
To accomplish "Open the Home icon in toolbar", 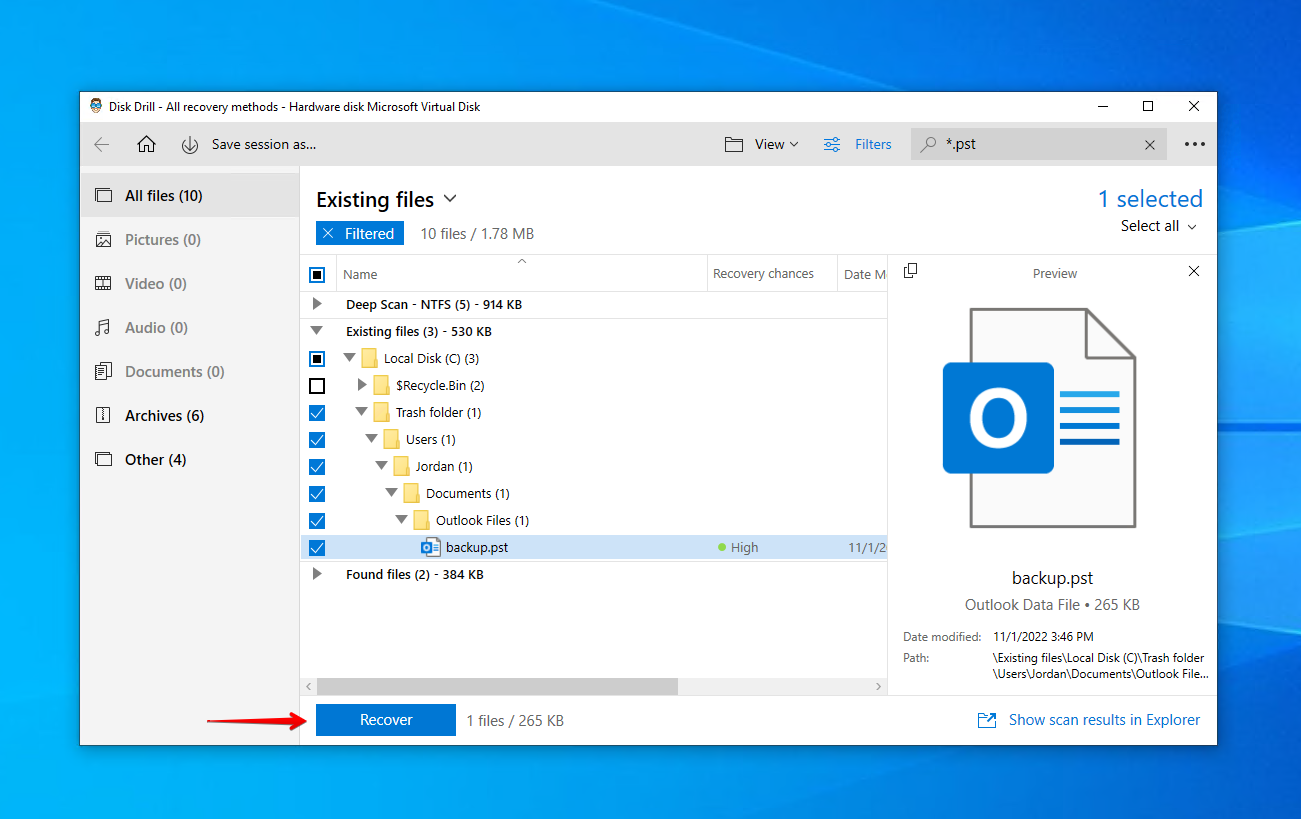I will [146, 145].
